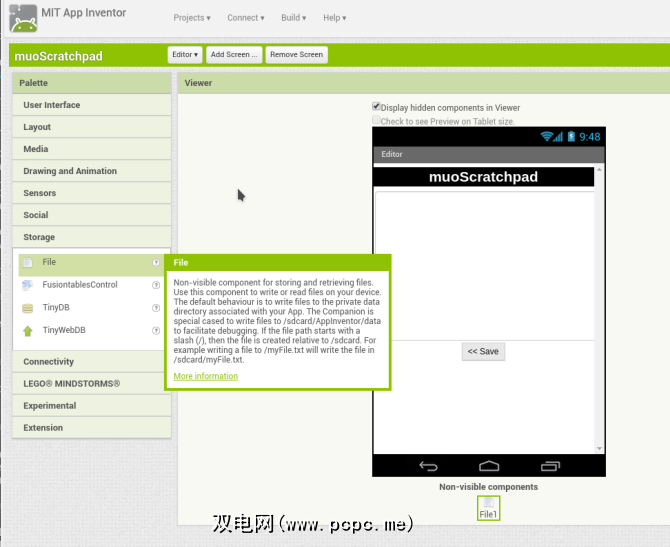
Task: Select the FusiontablesControl component icon
Action: tap(28, 285)
